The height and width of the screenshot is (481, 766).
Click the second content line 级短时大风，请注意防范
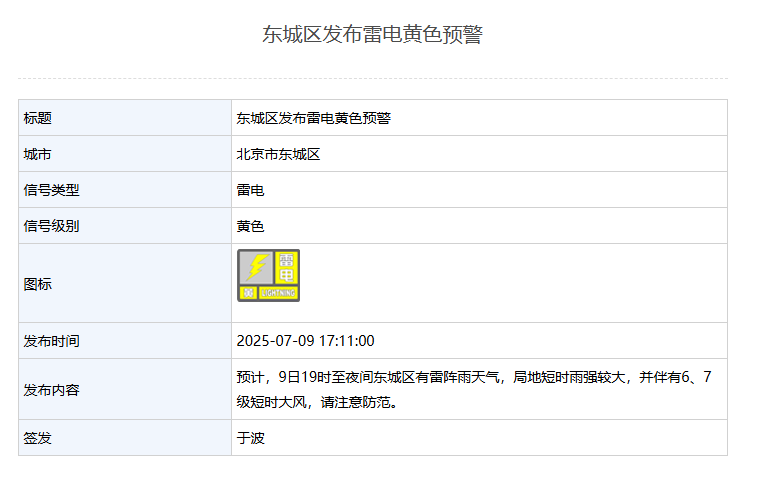(317, 402)
